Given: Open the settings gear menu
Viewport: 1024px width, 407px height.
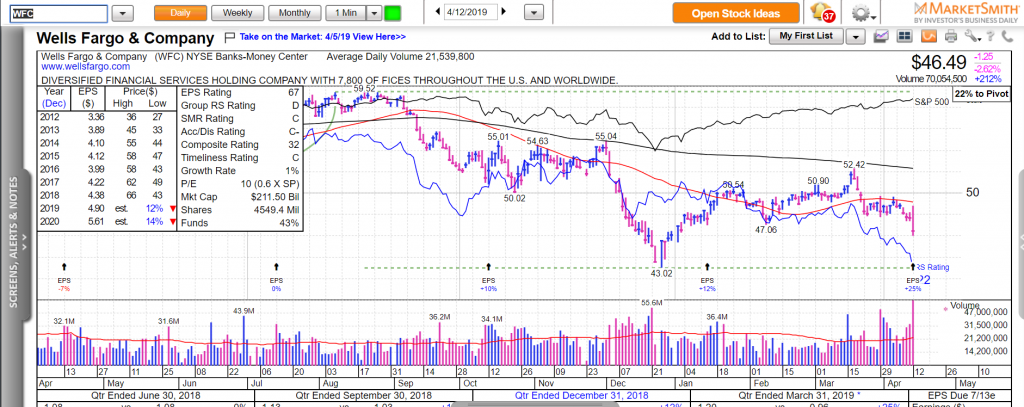Looking at the screenshot, I should [861, 13].
